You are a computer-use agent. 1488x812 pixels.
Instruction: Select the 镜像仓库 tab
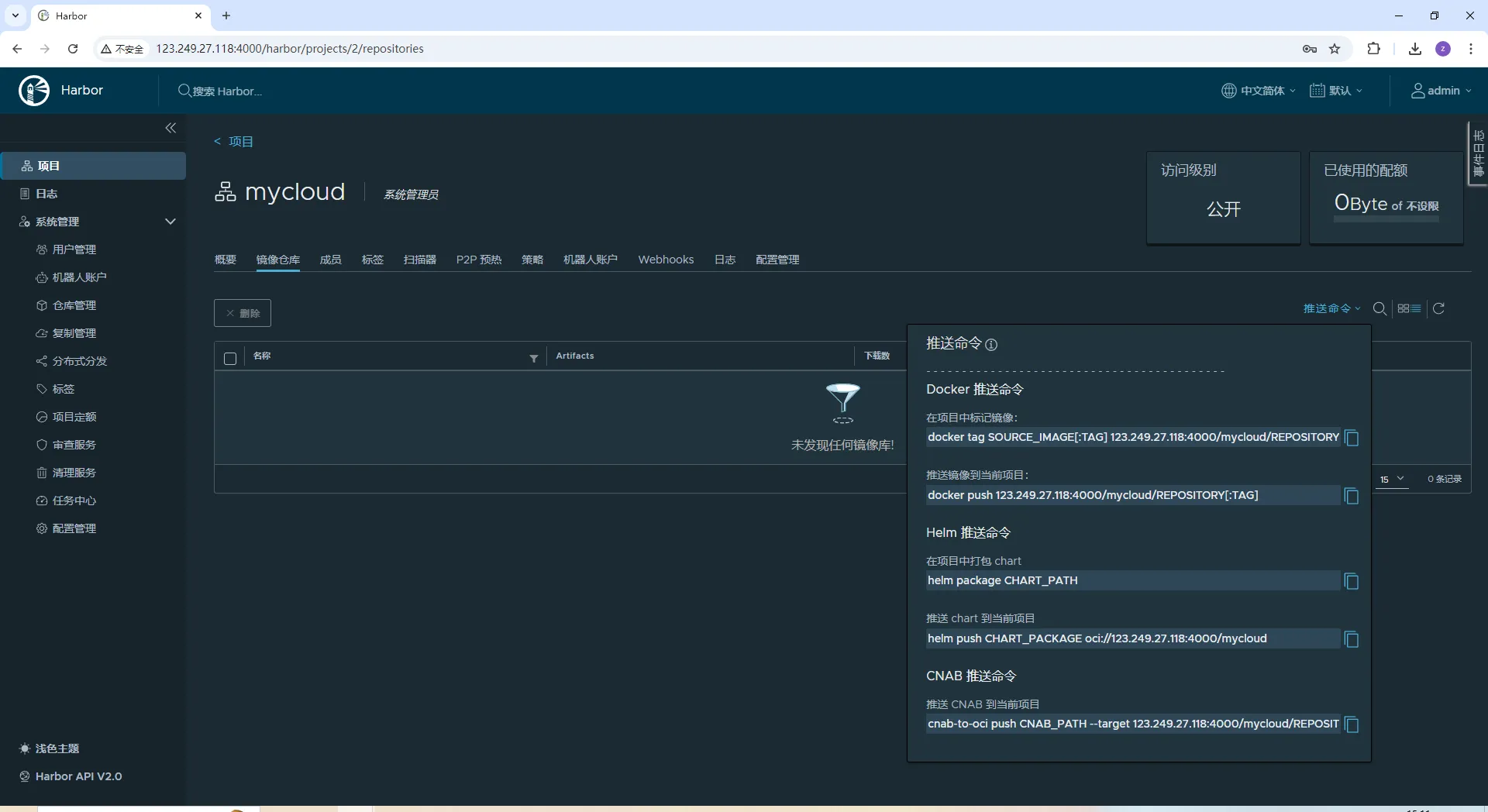click(278, 260)
